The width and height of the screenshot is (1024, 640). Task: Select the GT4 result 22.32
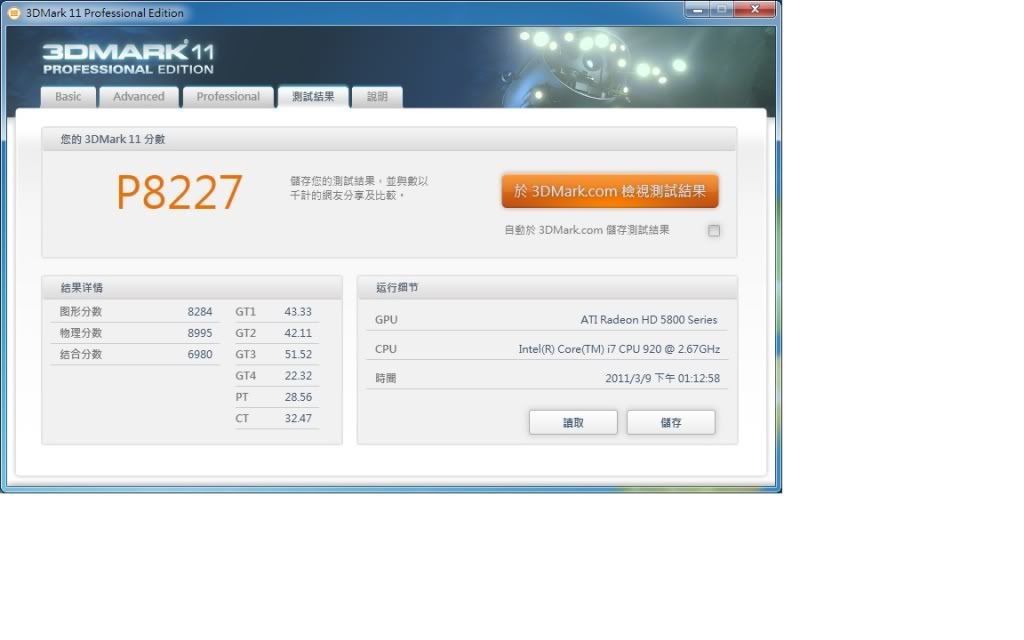point(298,376)
